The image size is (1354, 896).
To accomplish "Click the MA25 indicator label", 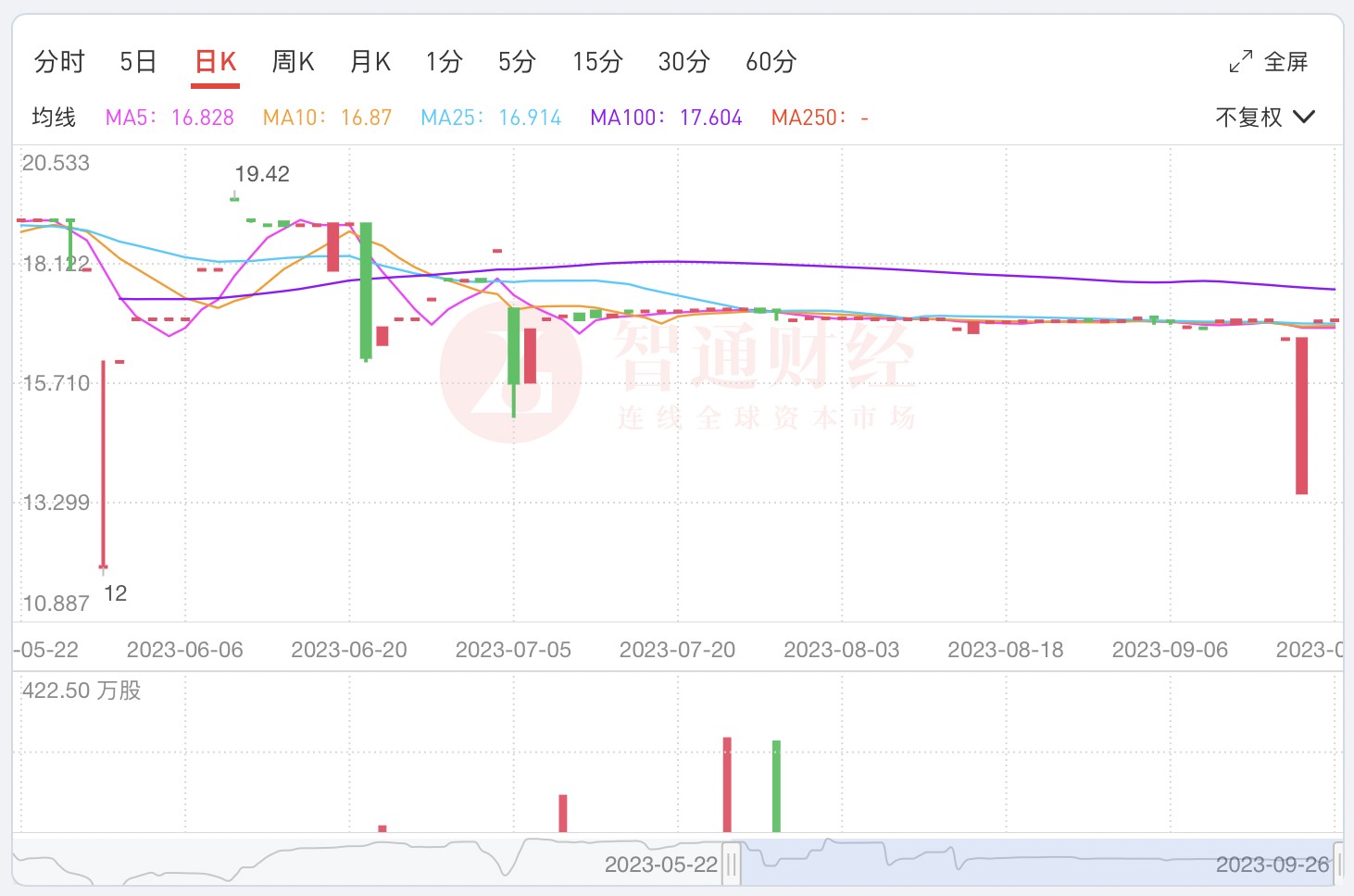I will click(491, 118).
